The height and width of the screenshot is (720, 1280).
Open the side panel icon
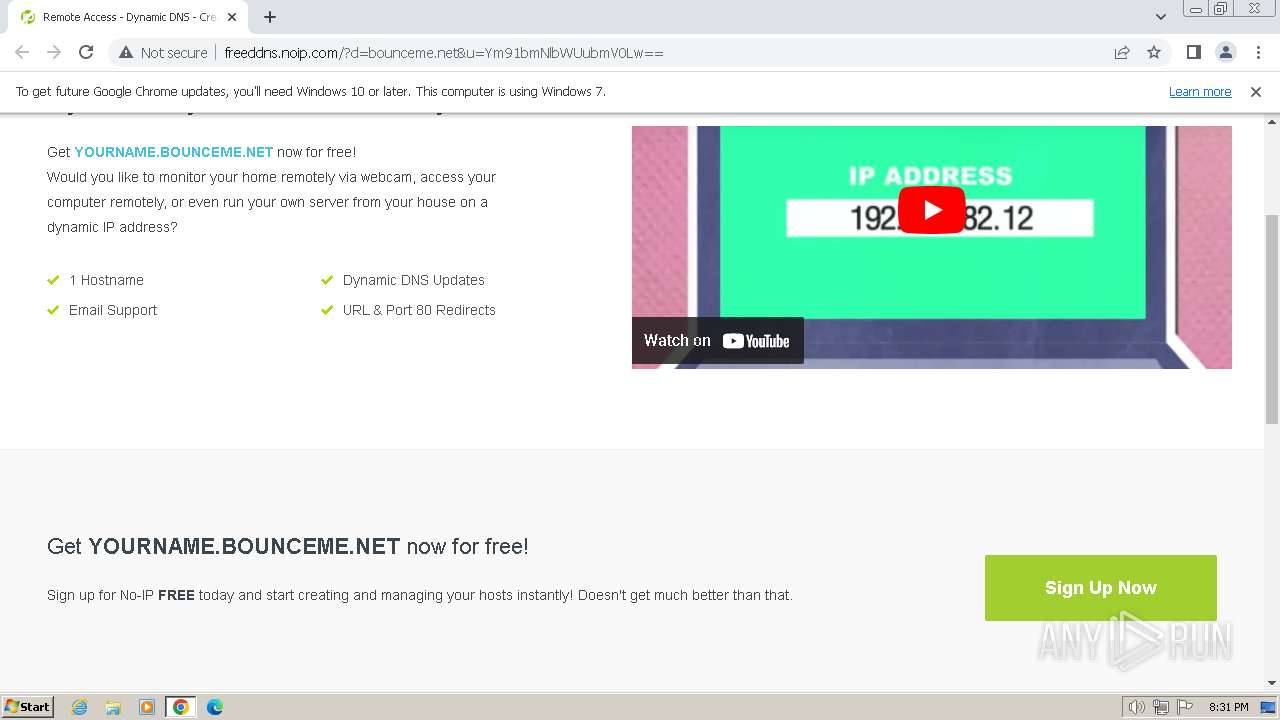tap(1193, 52)
